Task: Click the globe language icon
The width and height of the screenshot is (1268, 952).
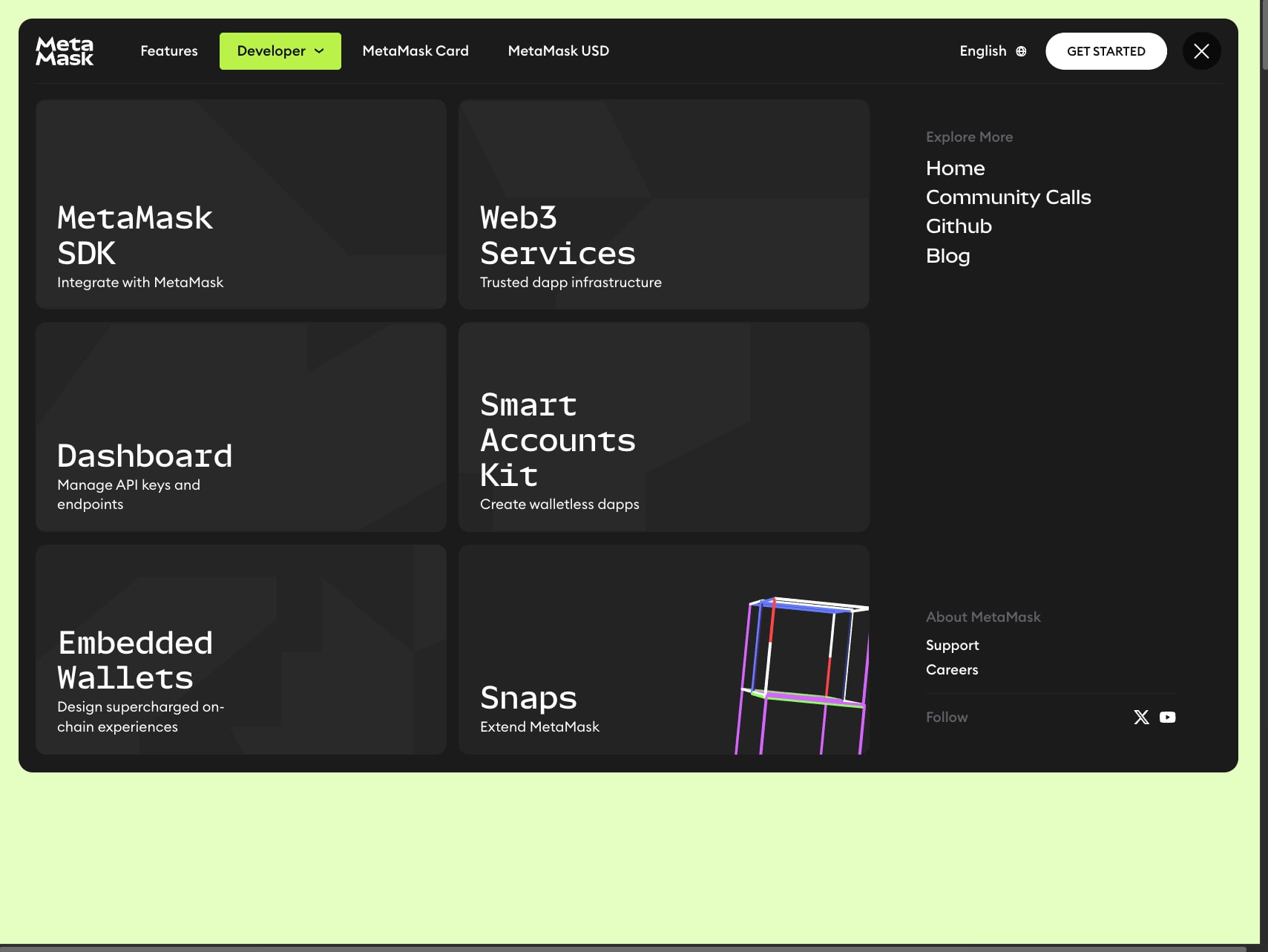Action: tap(1021, 51)
